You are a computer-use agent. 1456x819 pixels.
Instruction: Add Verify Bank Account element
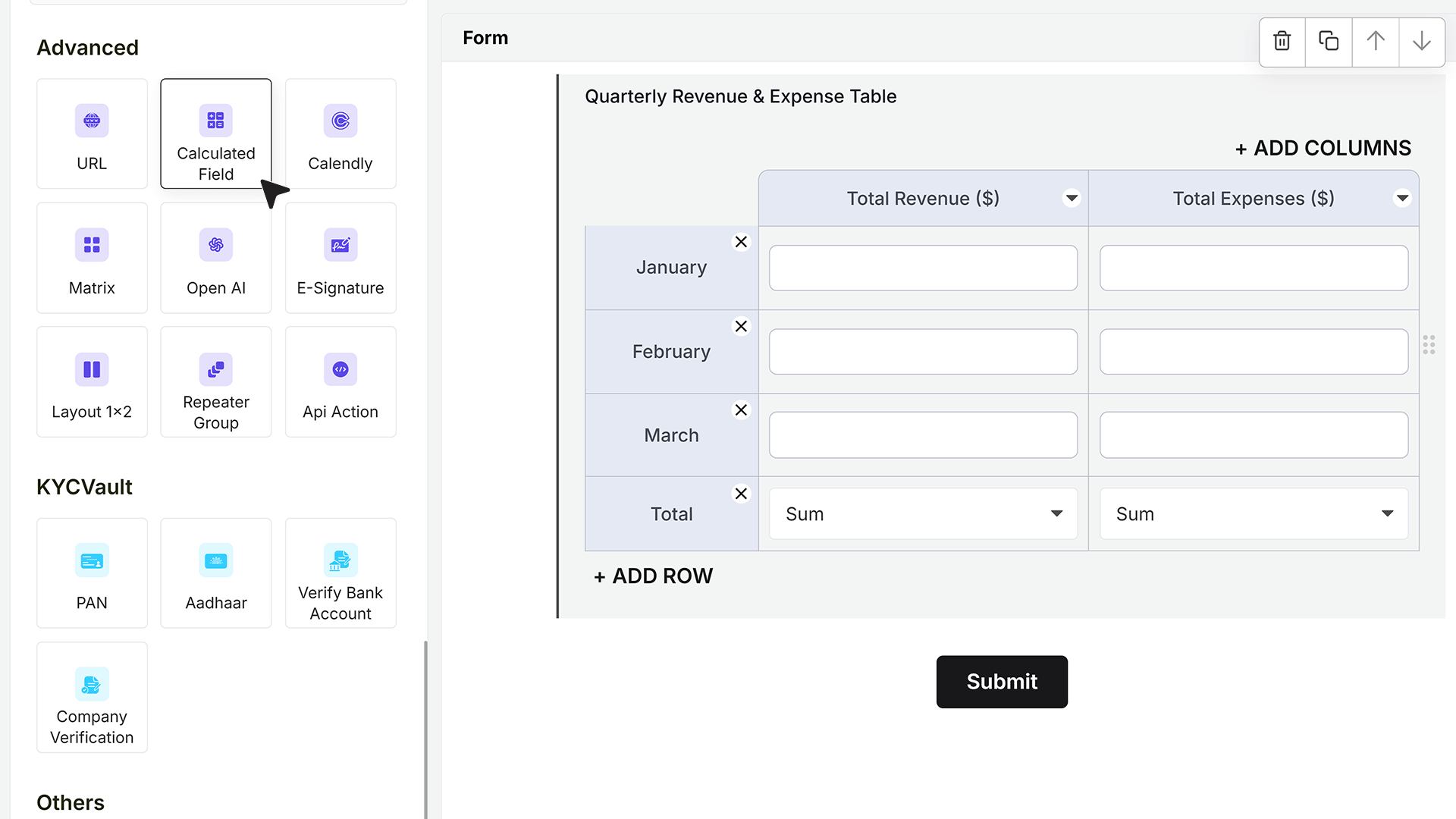pos(340,573)
